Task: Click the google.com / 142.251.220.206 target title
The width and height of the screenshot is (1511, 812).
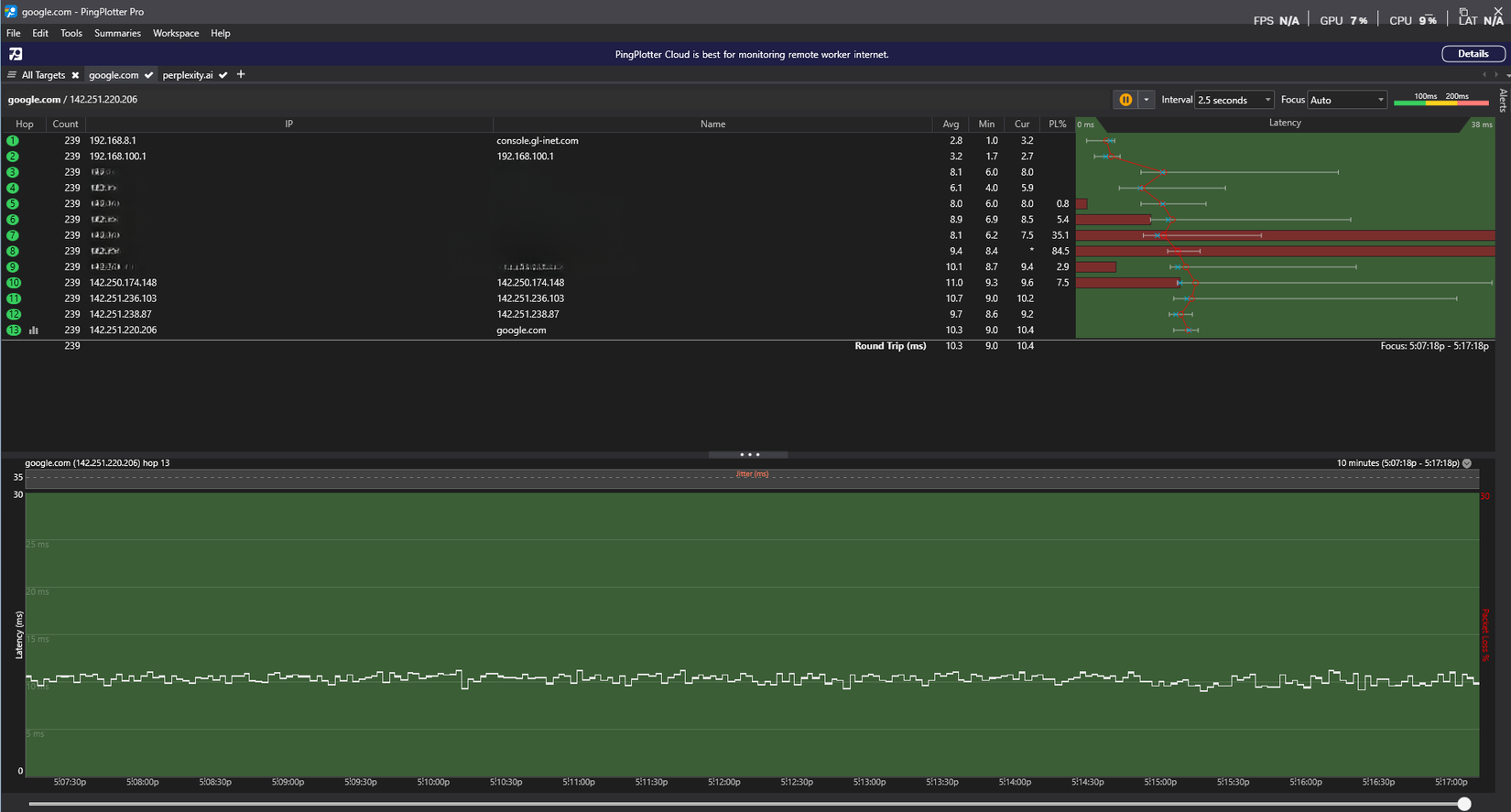Action: [72, 100]
